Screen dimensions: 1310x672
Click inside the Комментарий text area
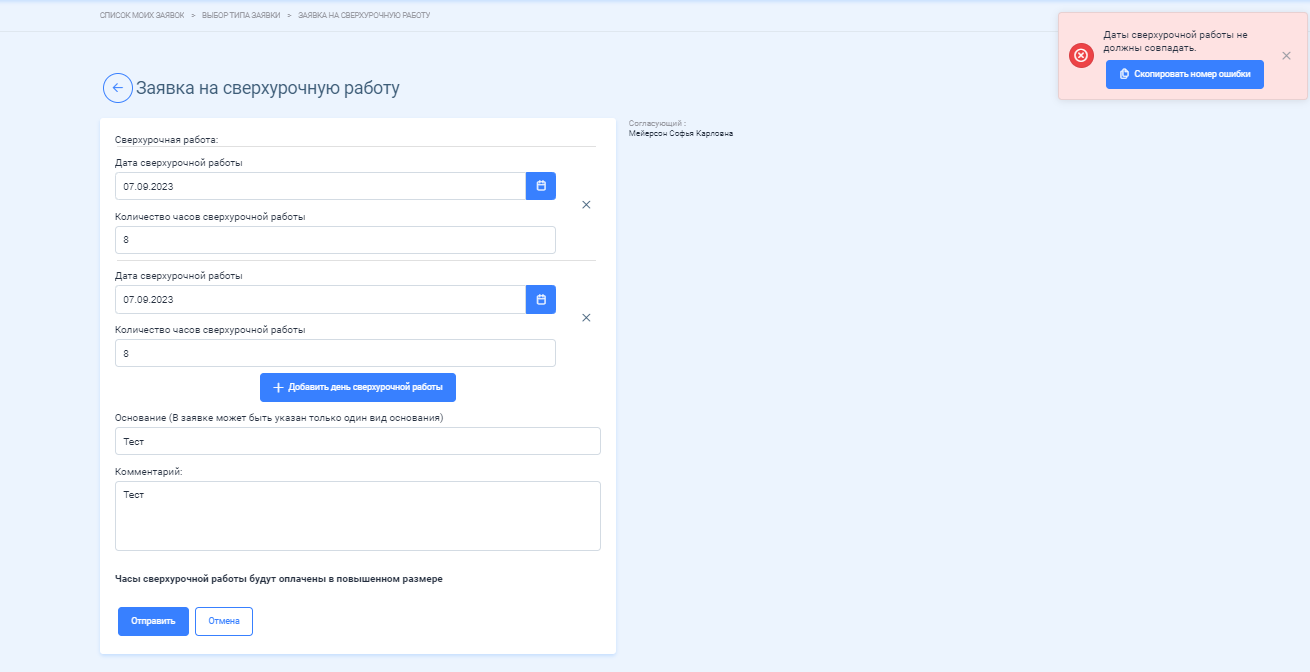click(x=358, y=516)
